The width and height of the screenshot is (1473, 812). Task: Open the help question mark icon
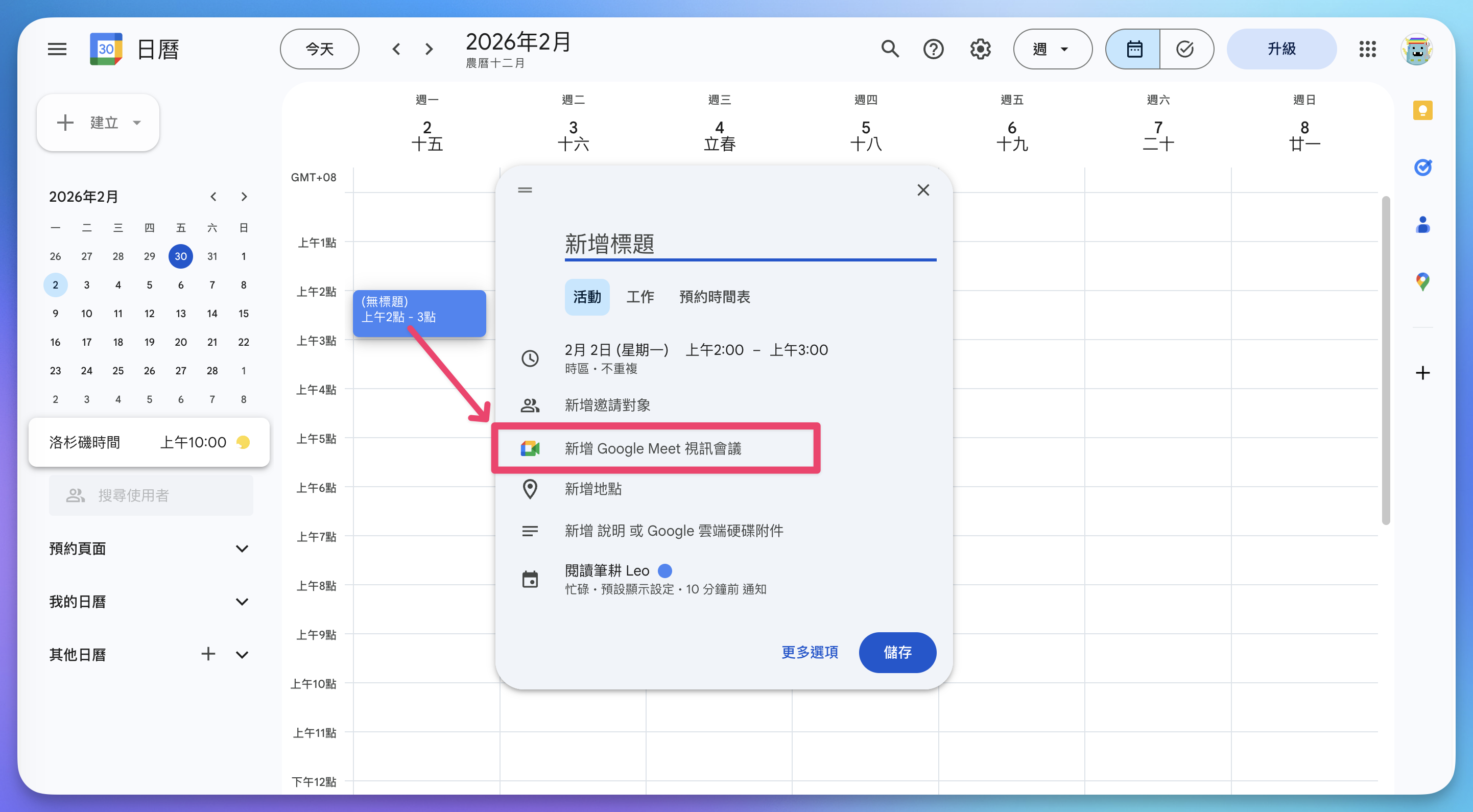(933, 49)
